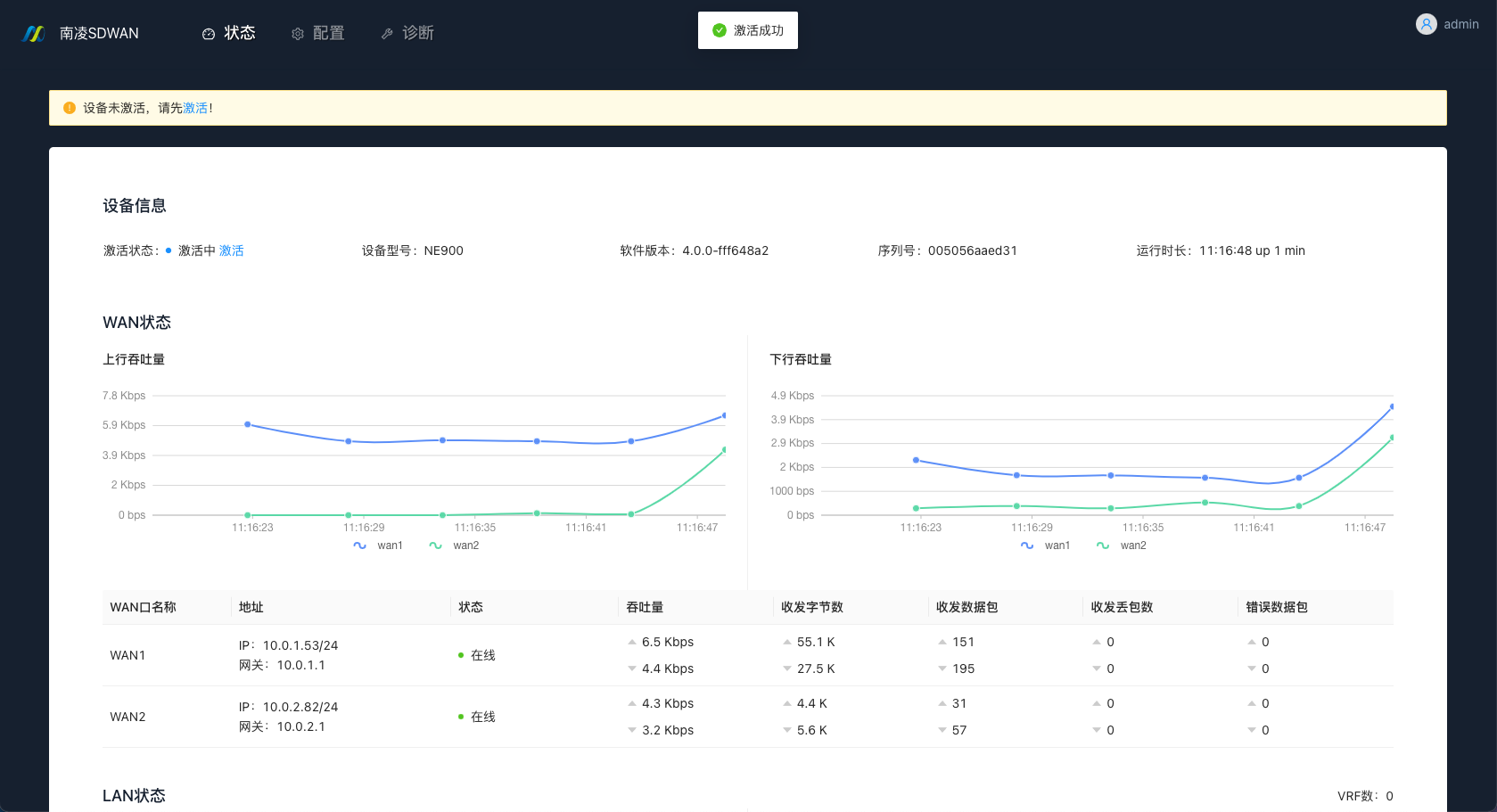Click the last wan2 point in the 下行吞吐量 chart
Viewport: 1497px width, 812px height.
[1392, 438]
